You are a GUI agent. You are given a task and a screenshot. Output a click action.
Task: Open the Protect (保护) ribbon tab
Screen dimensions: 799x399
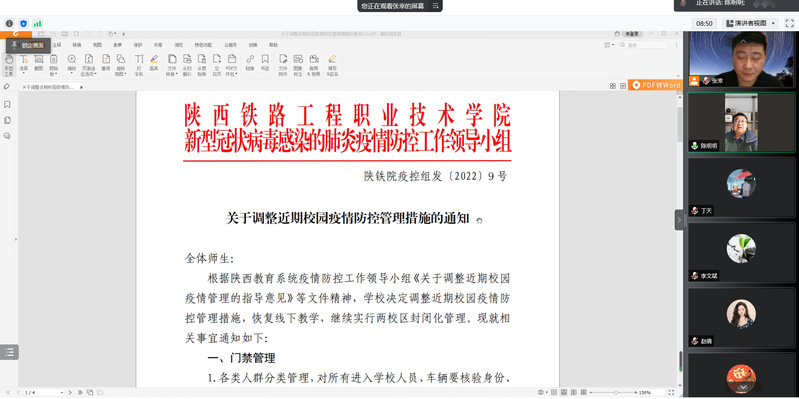click(138, 45)
